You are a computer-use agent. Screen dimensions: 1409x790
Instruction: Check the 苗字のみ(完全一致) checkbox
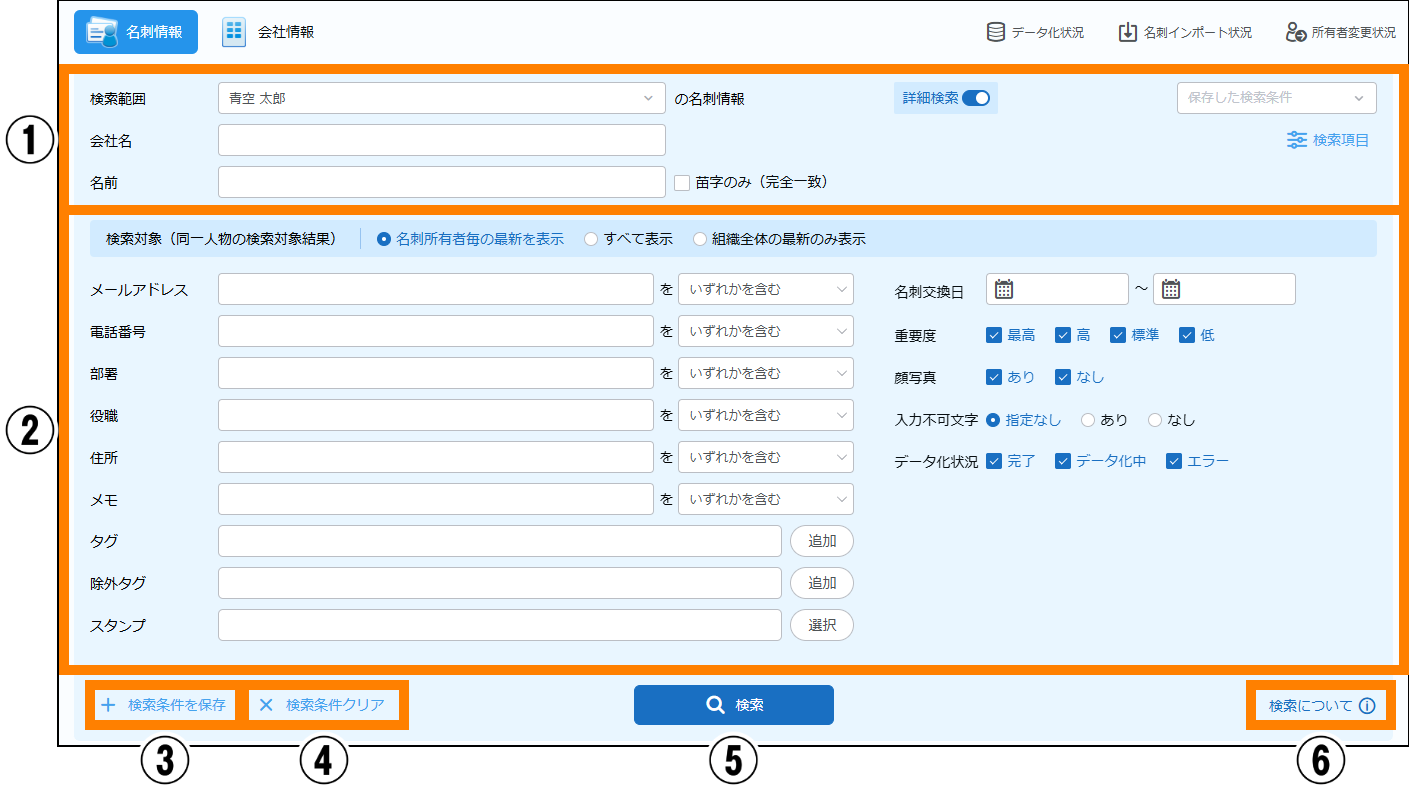(x=682, y=183)
